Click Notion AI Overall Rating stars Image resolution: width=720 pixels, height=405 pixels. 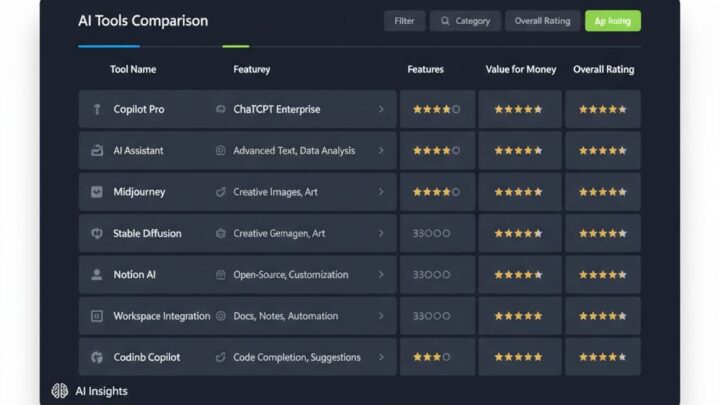(x=603, y=275)
